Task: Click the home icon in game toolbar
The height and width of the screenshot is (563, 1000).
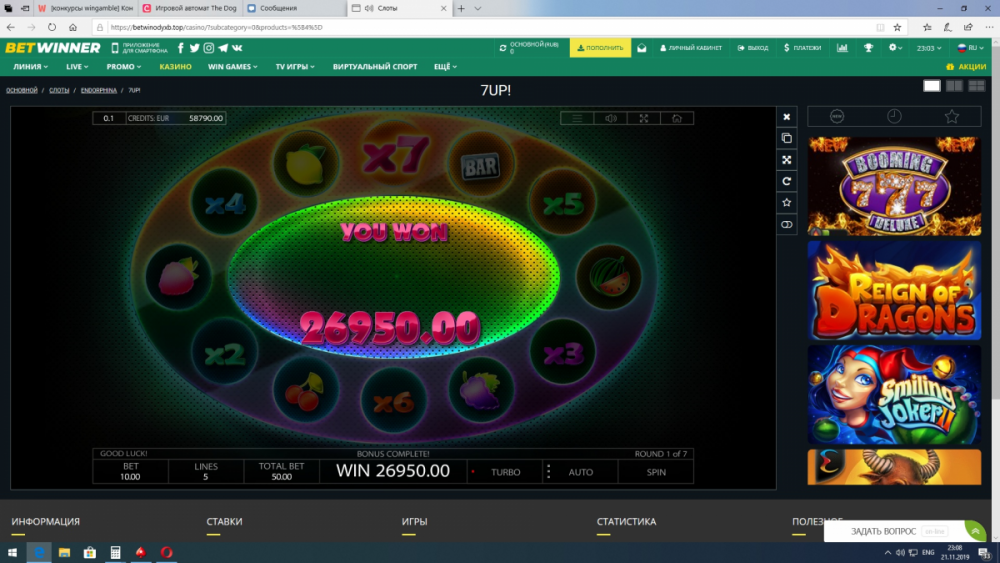Action: coord(677,118)
